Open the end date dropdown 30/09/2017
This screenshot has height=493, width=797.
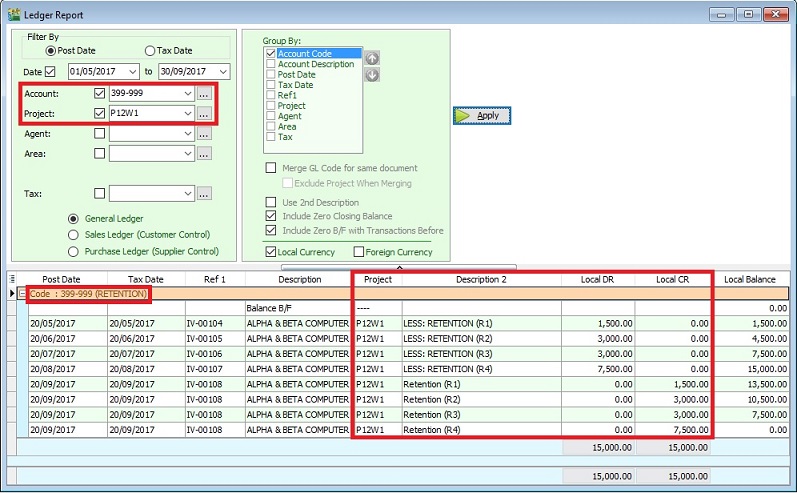(x=223, y=72)
